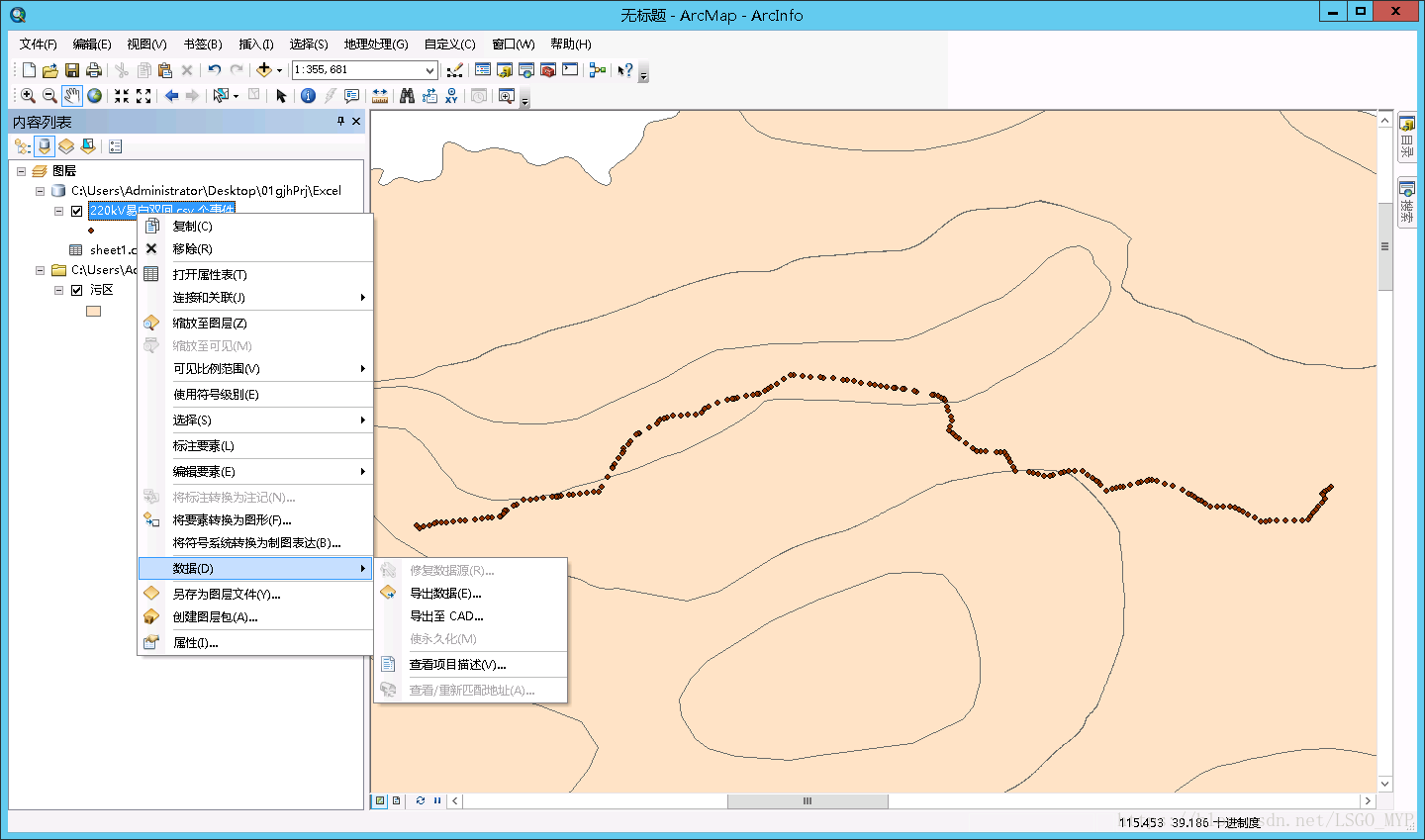This screenshot has height=840, width=1425.
Task: Click the Add Data button
Action: (263, 70)
